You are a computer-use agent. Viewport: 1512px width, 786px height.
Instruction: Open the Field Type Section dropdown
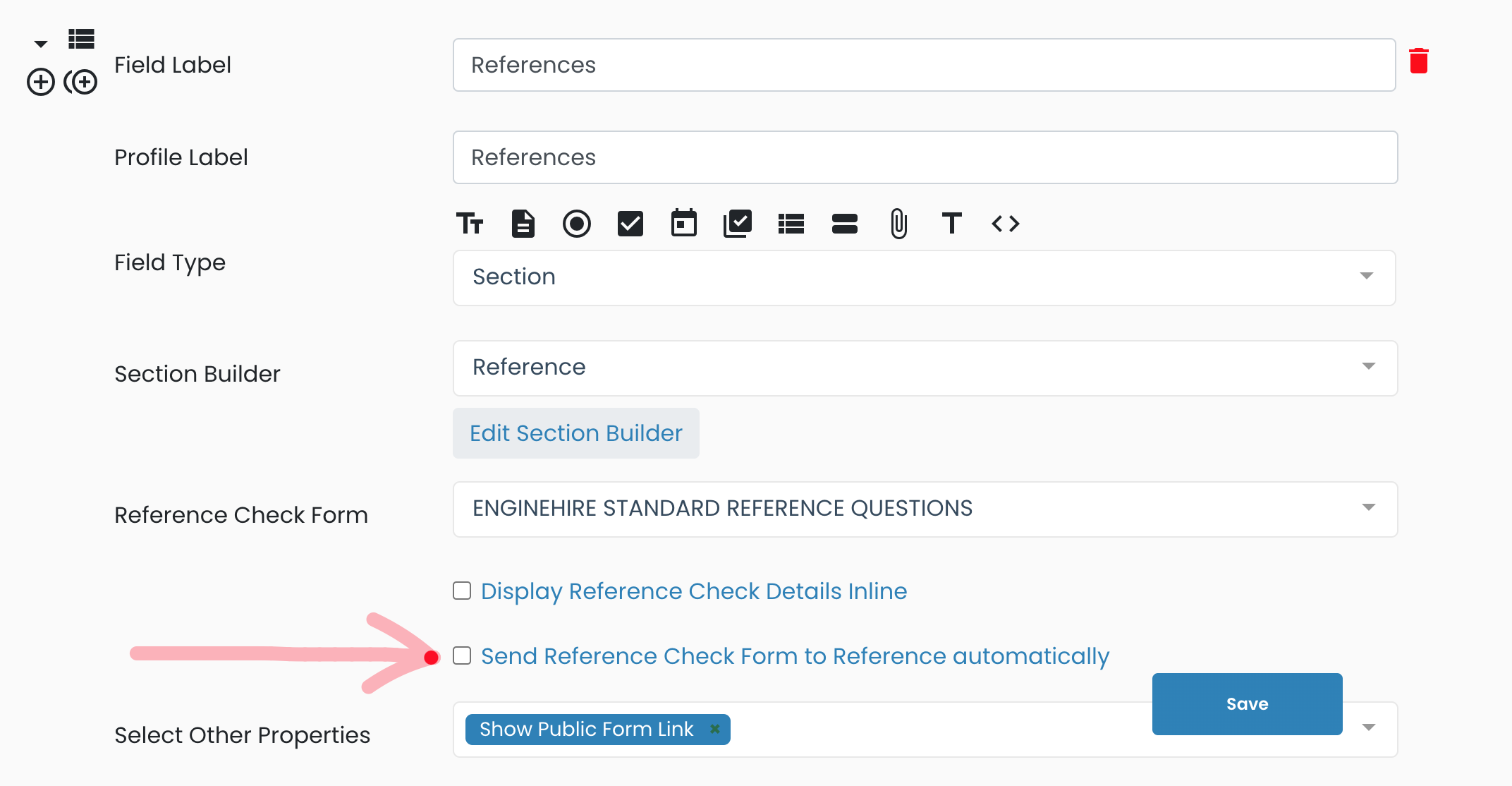pos(924,277)
